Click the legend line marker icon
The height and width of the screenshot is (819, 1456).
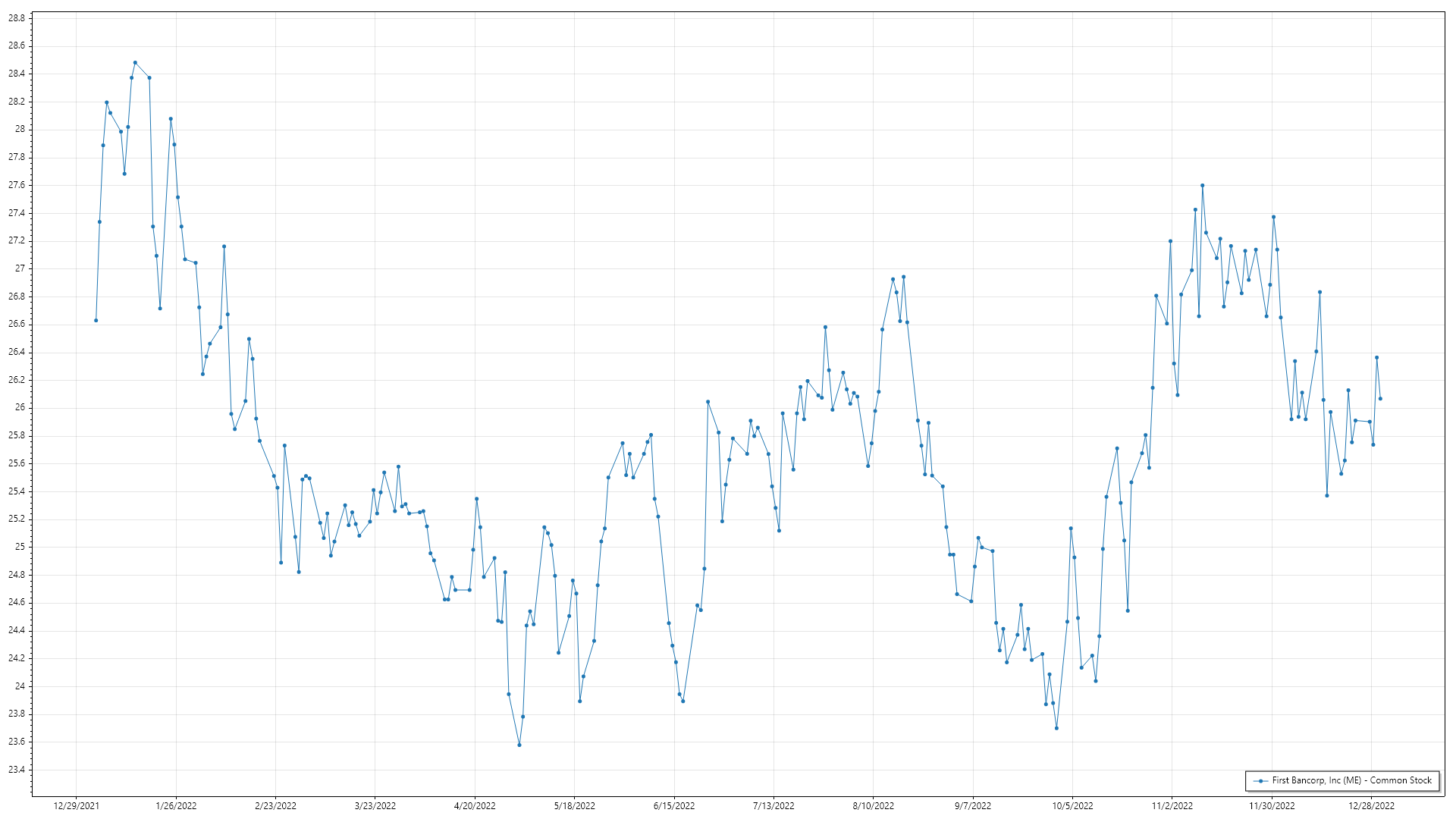1260,781
